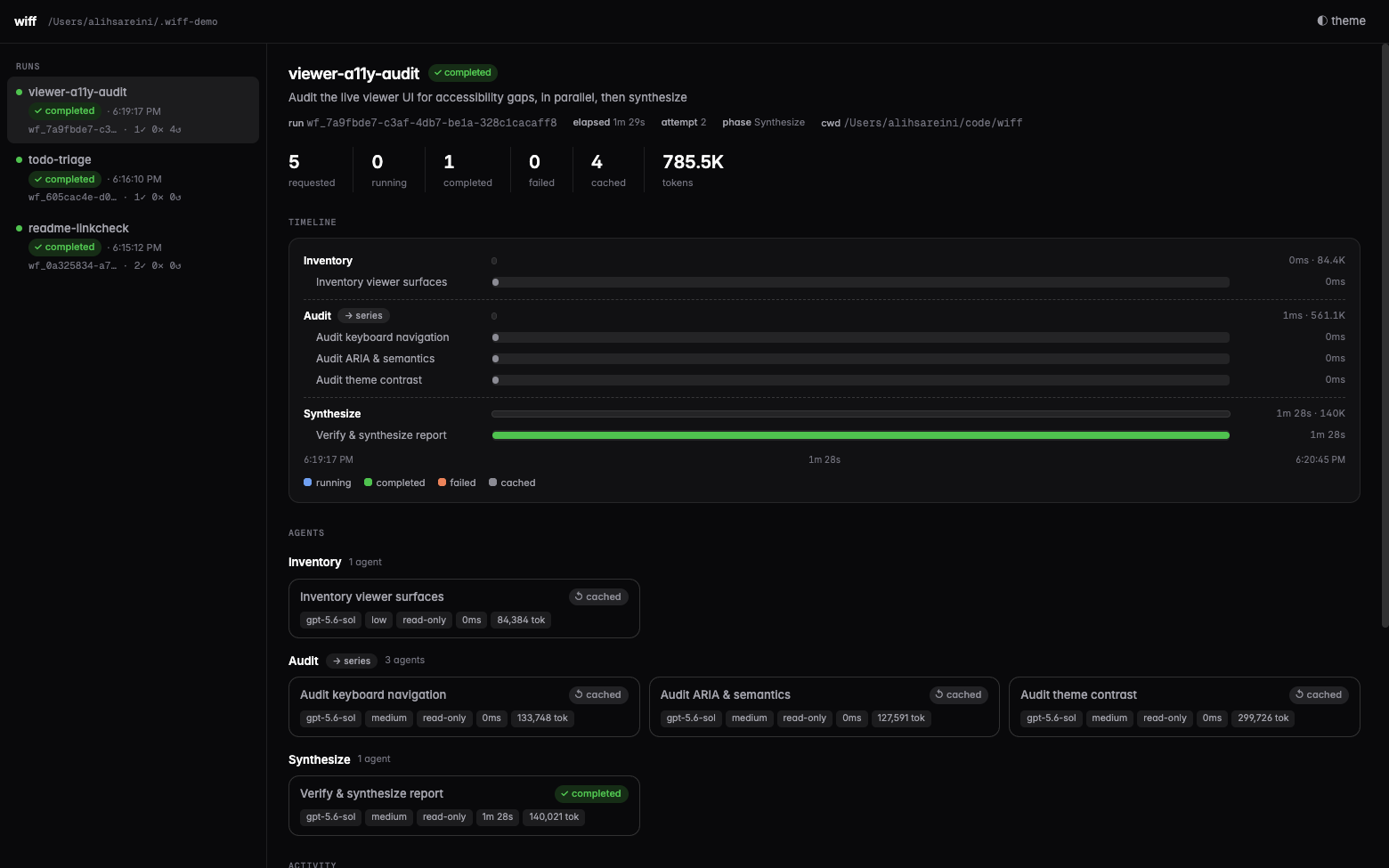
Task: Click the series badge in the Audit agents heading
Action: 352,661
